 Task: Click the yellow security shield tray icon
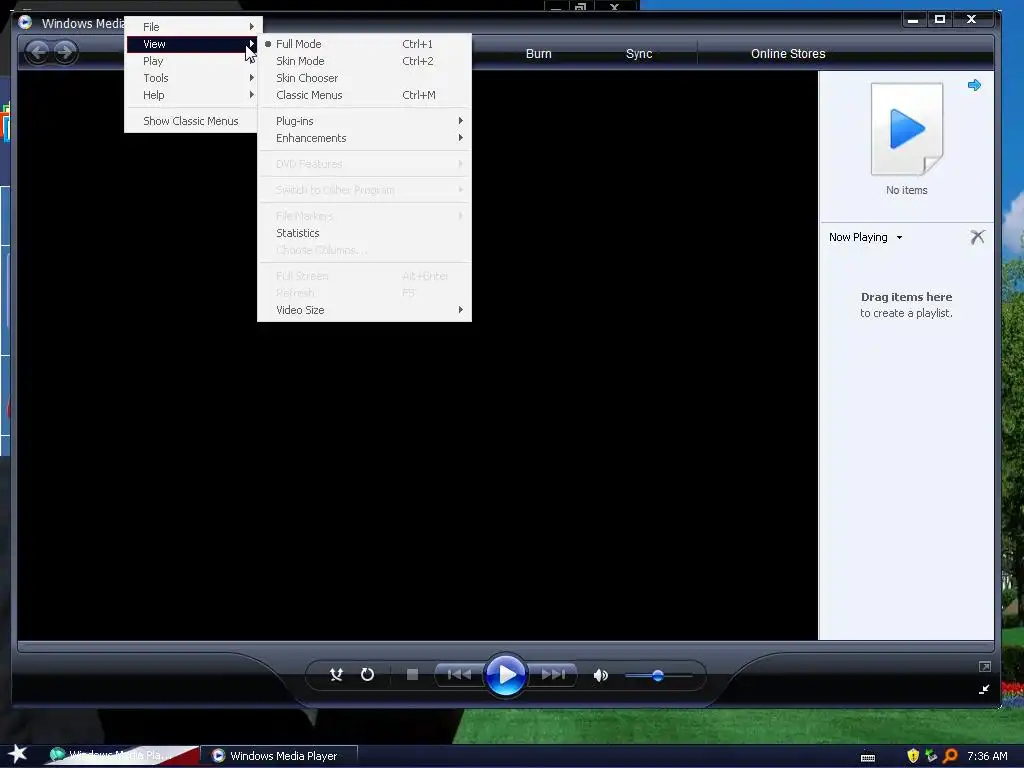coord(913,756)
